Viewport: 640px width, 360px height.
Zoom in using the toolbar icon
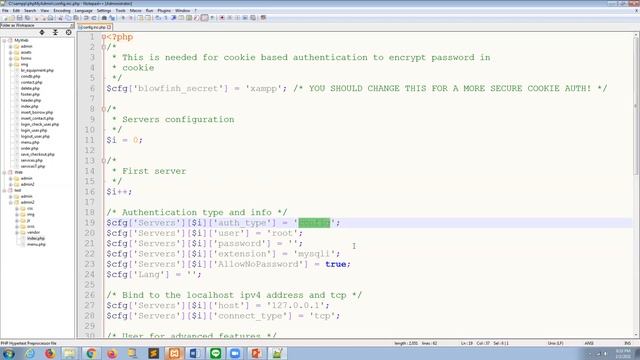(x=123, y=18)
